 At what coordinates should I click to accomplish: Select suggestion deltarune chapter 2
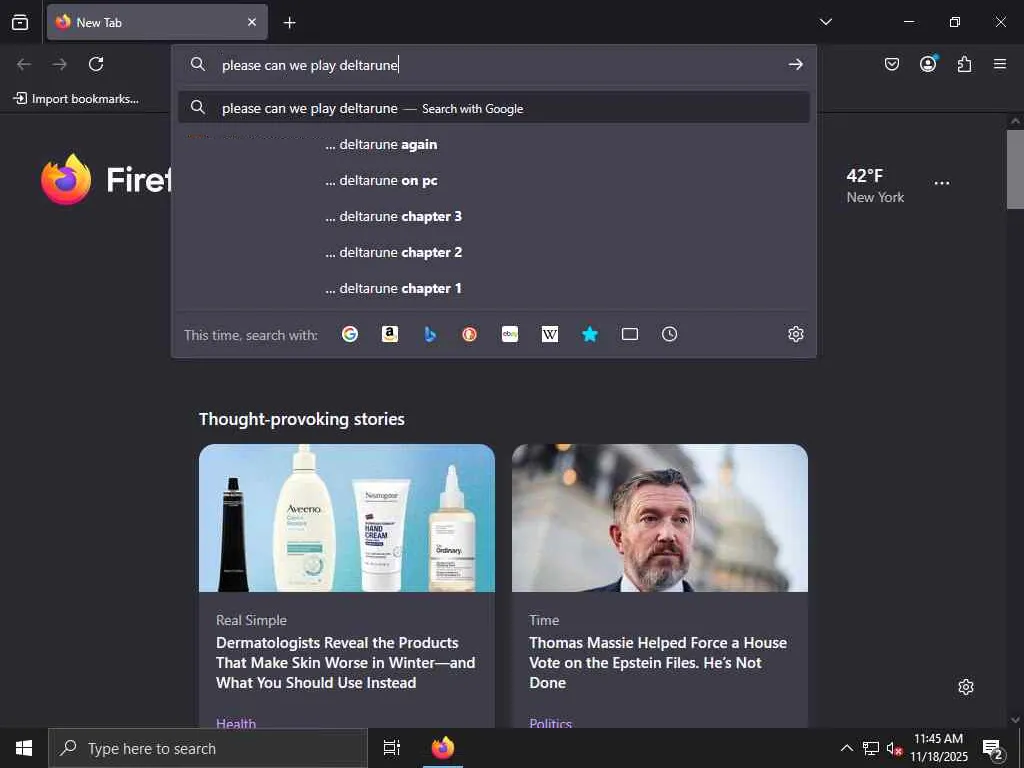[494, 252]
